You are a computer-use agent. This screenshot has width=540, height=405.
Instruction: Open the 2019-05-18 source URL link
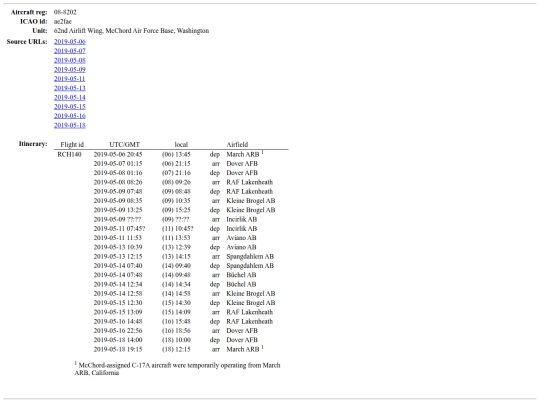click(70, 125)
